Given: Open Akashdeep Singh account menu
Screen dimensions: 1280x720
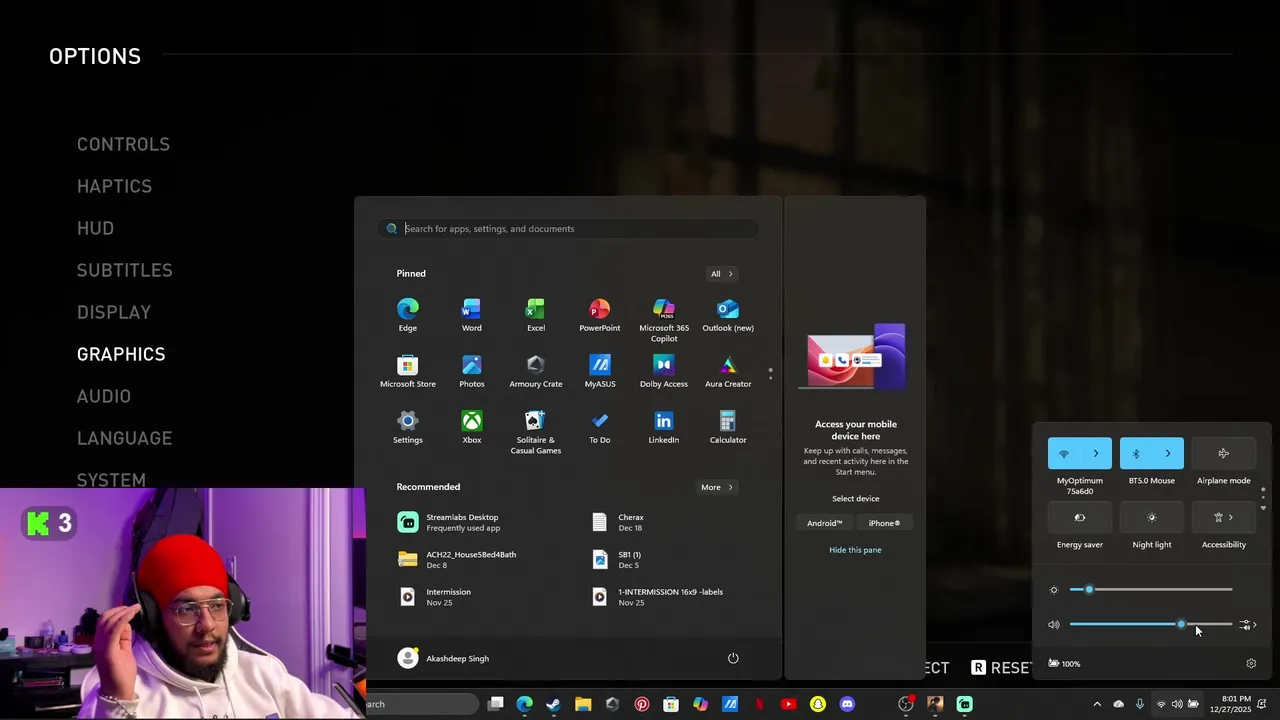Looking at the screenshot, I should [443, 658].
